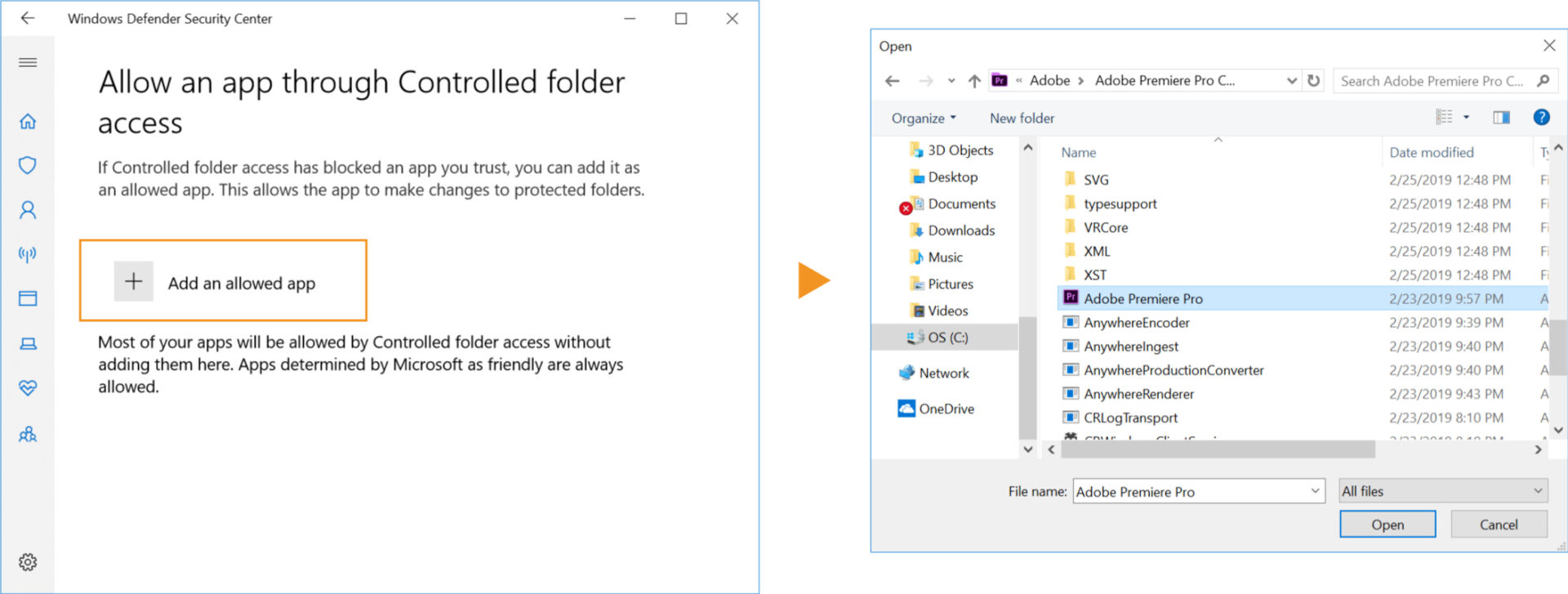
Task: Click the search magnifier icon in Open dialog
Action: (1543, 81)
